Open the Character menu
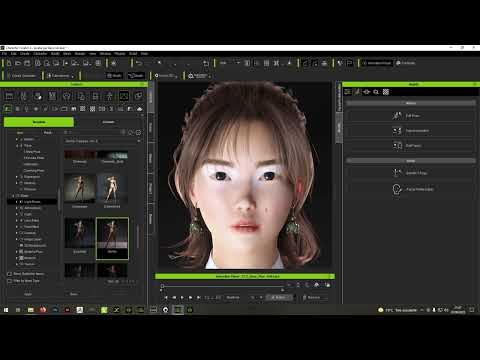Image resolution: width=480 pixels, height=360 pixels. pyautogui.click(x=40, y=54)
